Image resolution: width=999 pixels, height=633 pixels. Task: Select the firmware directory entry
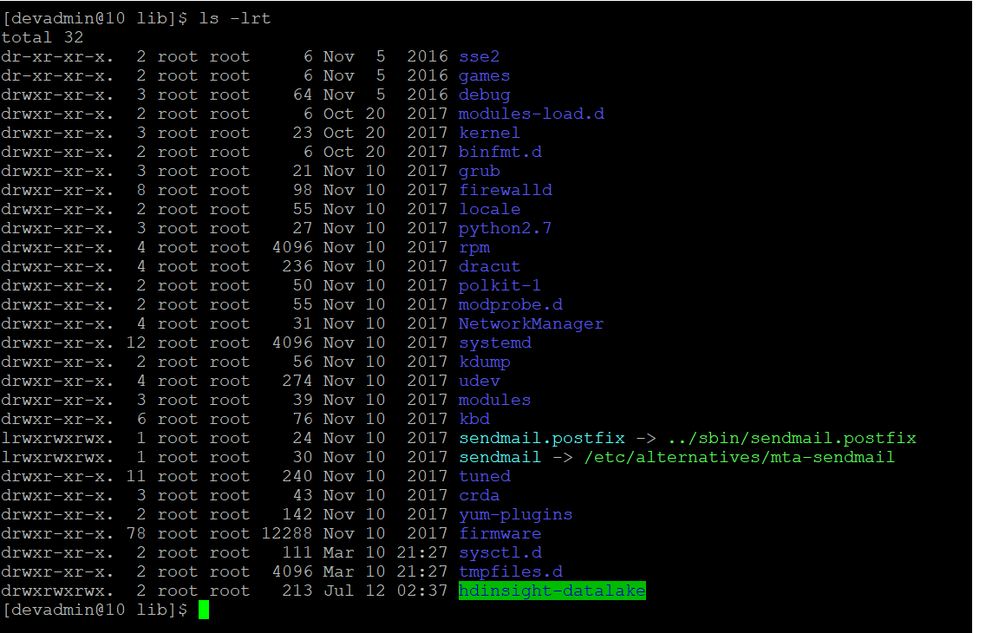(x=499, y=533)
